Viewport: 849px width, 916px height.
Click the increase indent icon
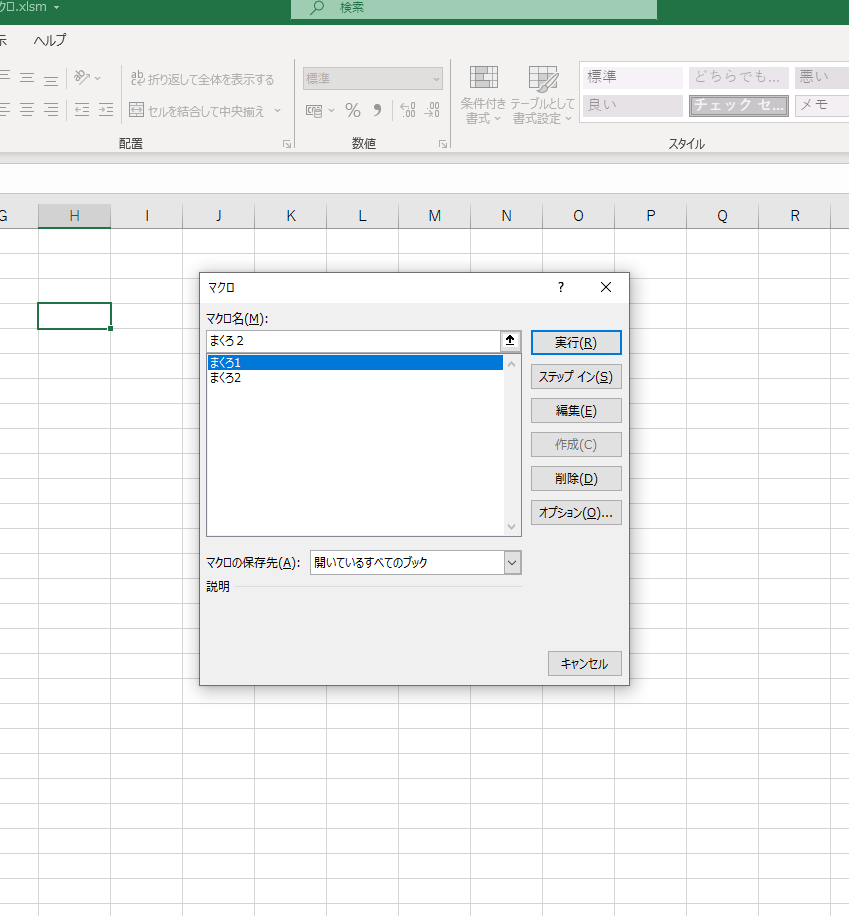click(x=106, y=110)
